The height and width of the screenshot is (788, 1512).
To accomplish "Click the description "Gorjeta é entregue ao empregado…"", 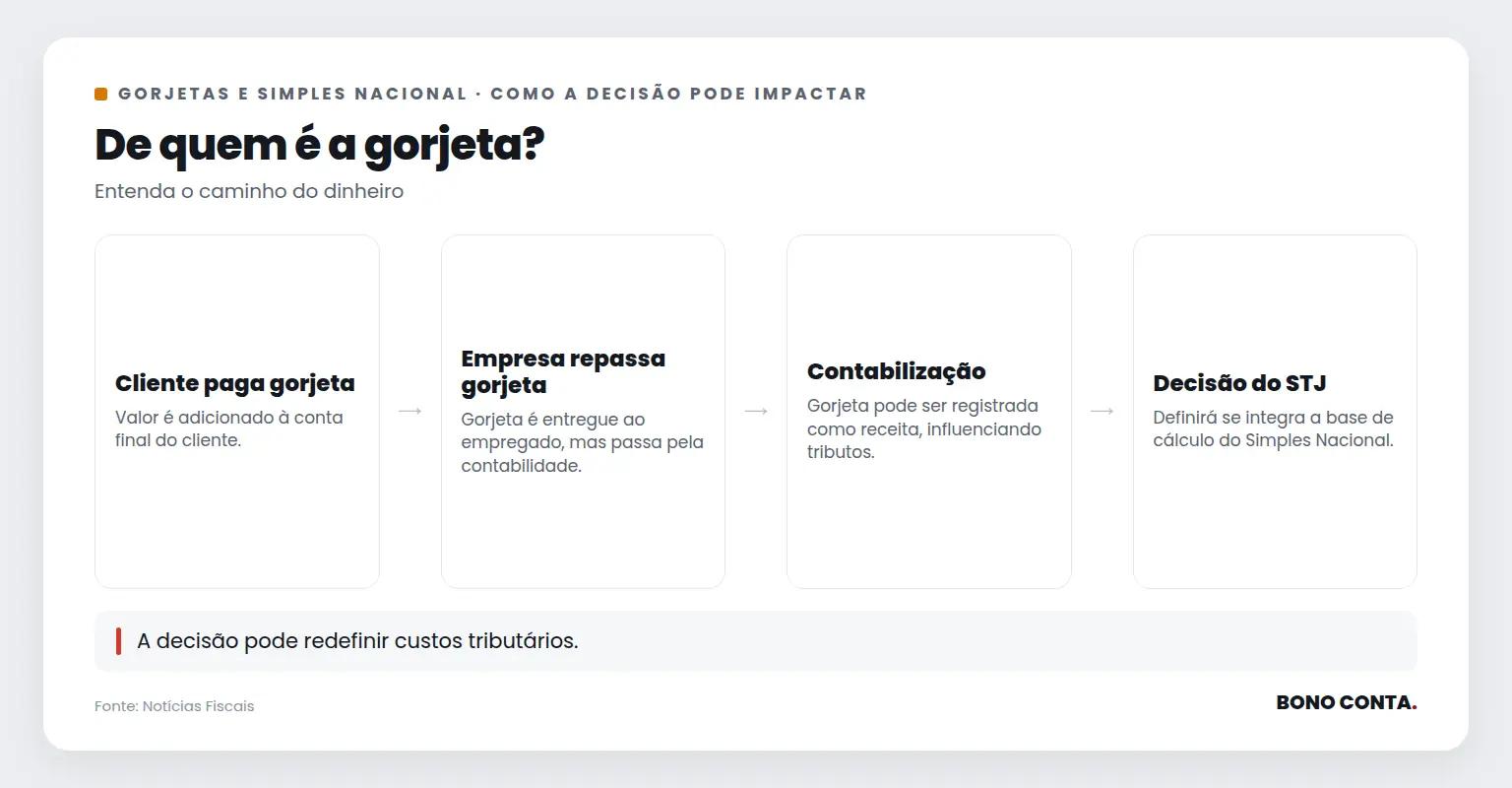I will (583, 442).
